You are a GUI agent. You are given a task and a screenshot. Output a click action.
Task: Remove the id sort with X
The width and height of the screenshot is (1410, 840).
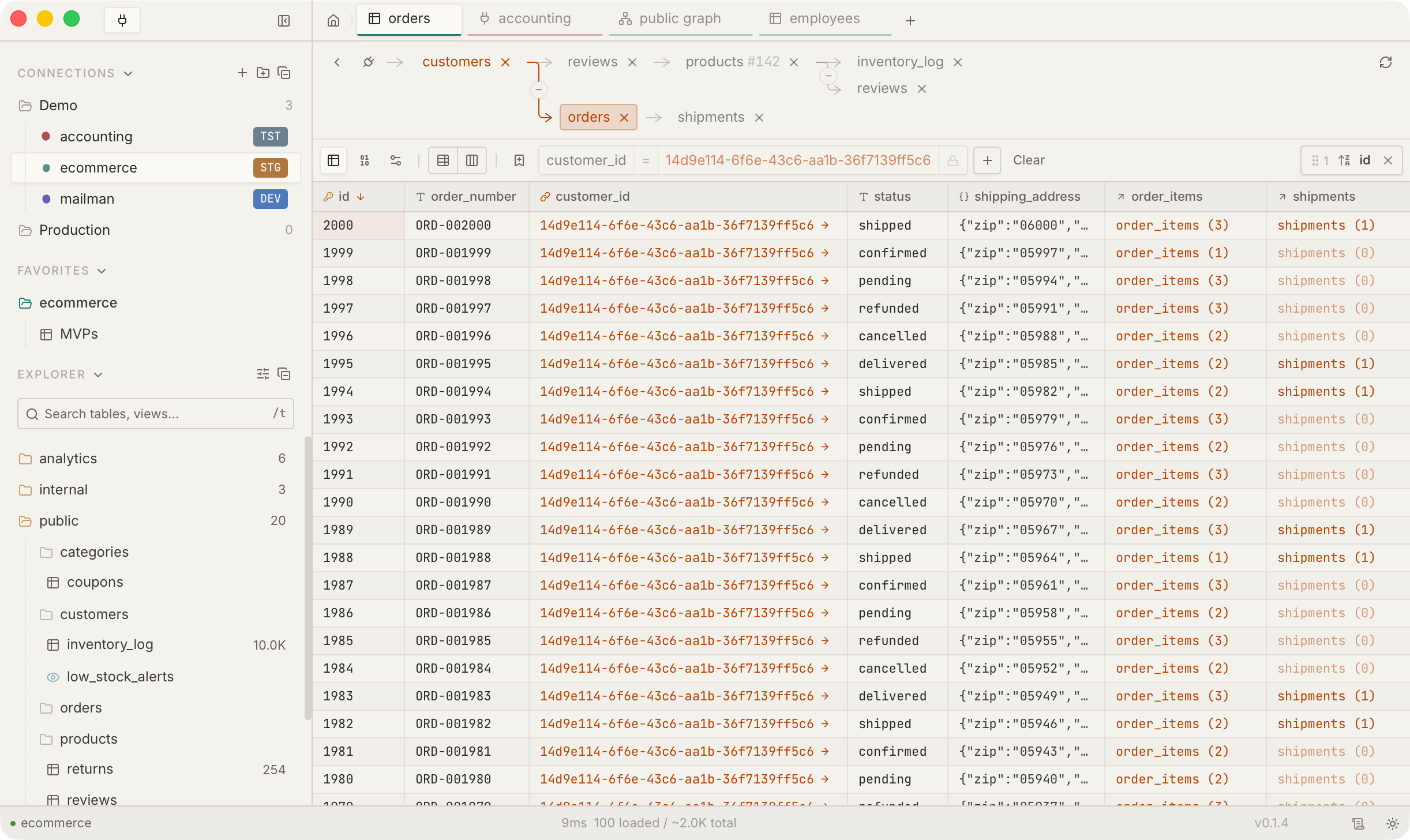(1389, 160)
